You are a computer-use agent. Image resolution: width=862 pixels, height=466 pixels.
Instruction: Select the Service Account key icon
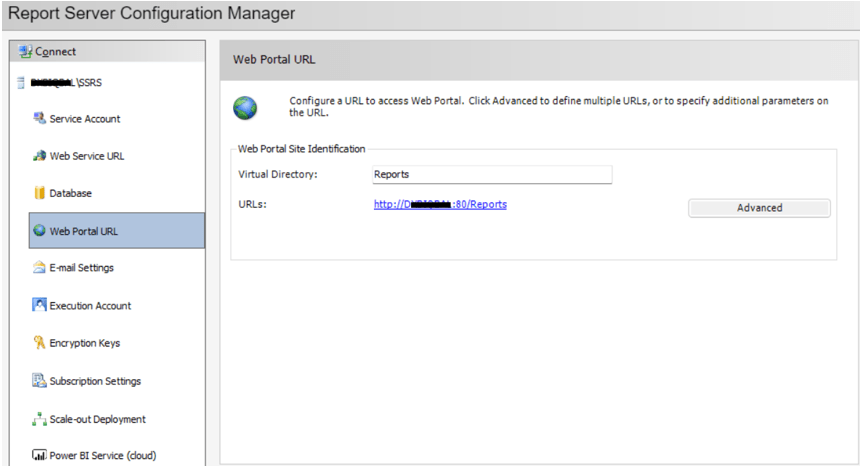tap(39, 118)
